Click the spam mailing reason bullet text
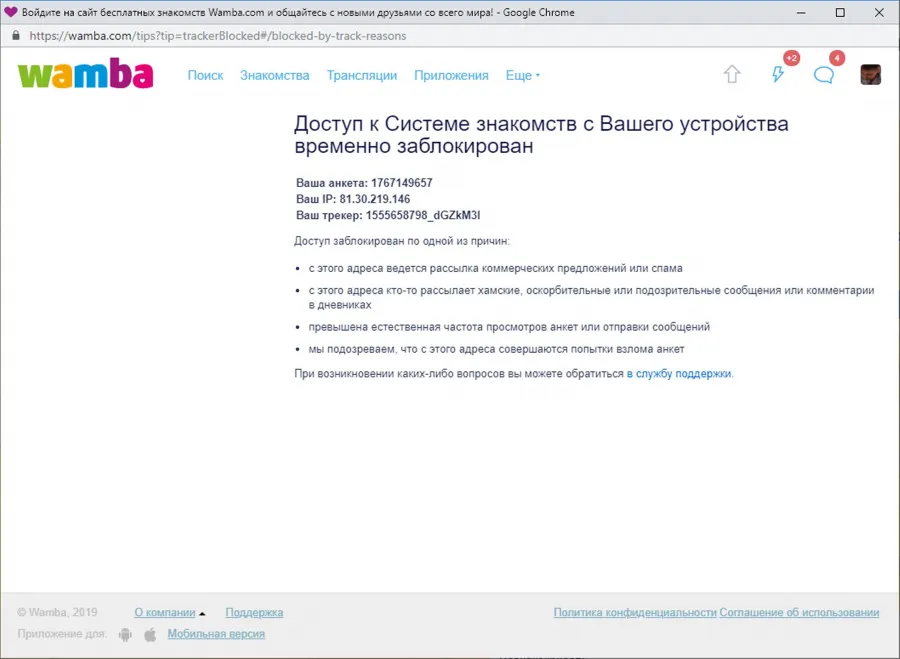 coord(495,268)
